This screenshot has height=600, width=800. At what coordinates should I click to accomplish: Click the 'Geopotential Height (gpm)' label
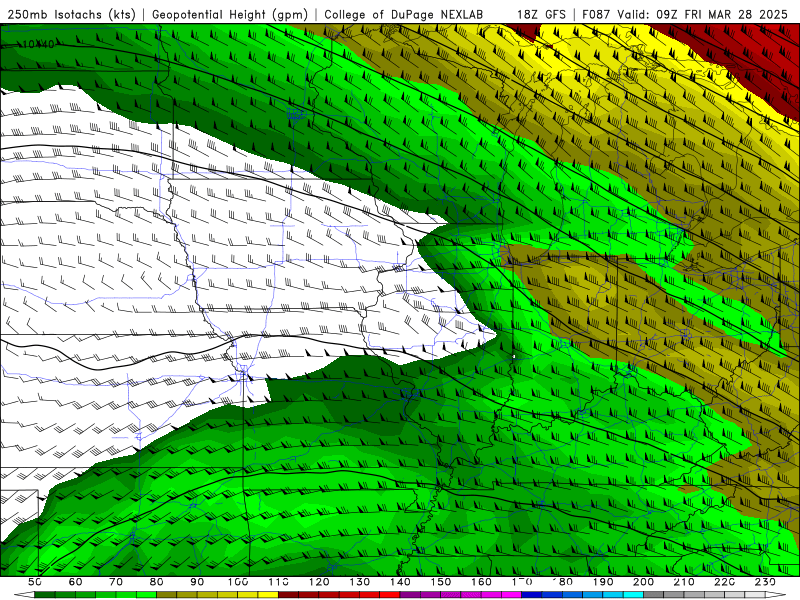(230, 14)
